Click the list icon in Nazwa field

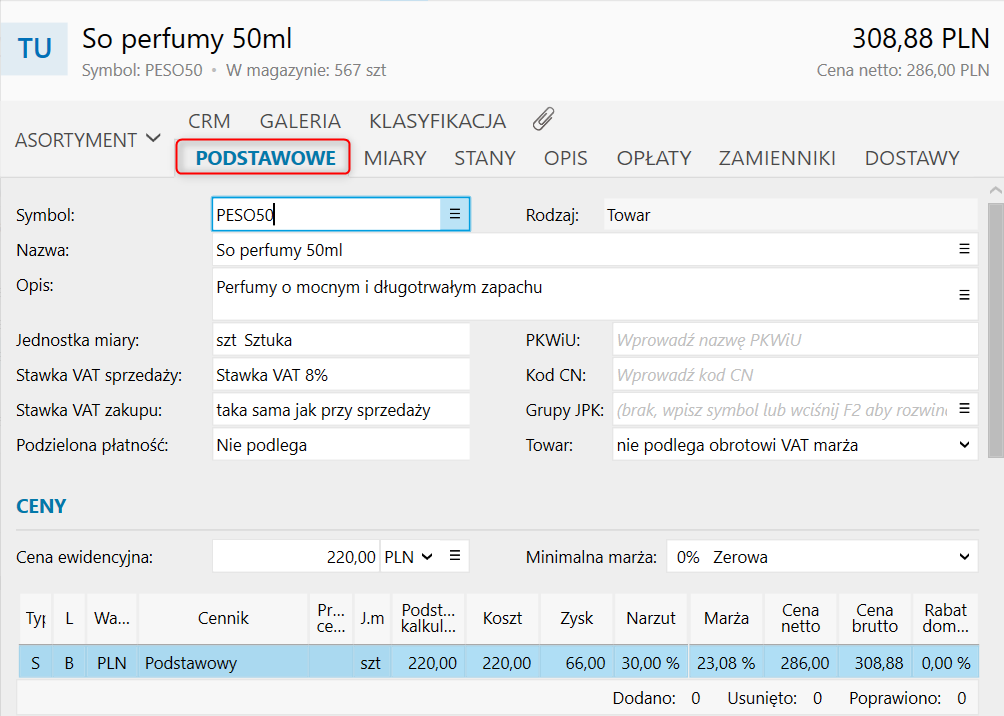coord(964,249)
